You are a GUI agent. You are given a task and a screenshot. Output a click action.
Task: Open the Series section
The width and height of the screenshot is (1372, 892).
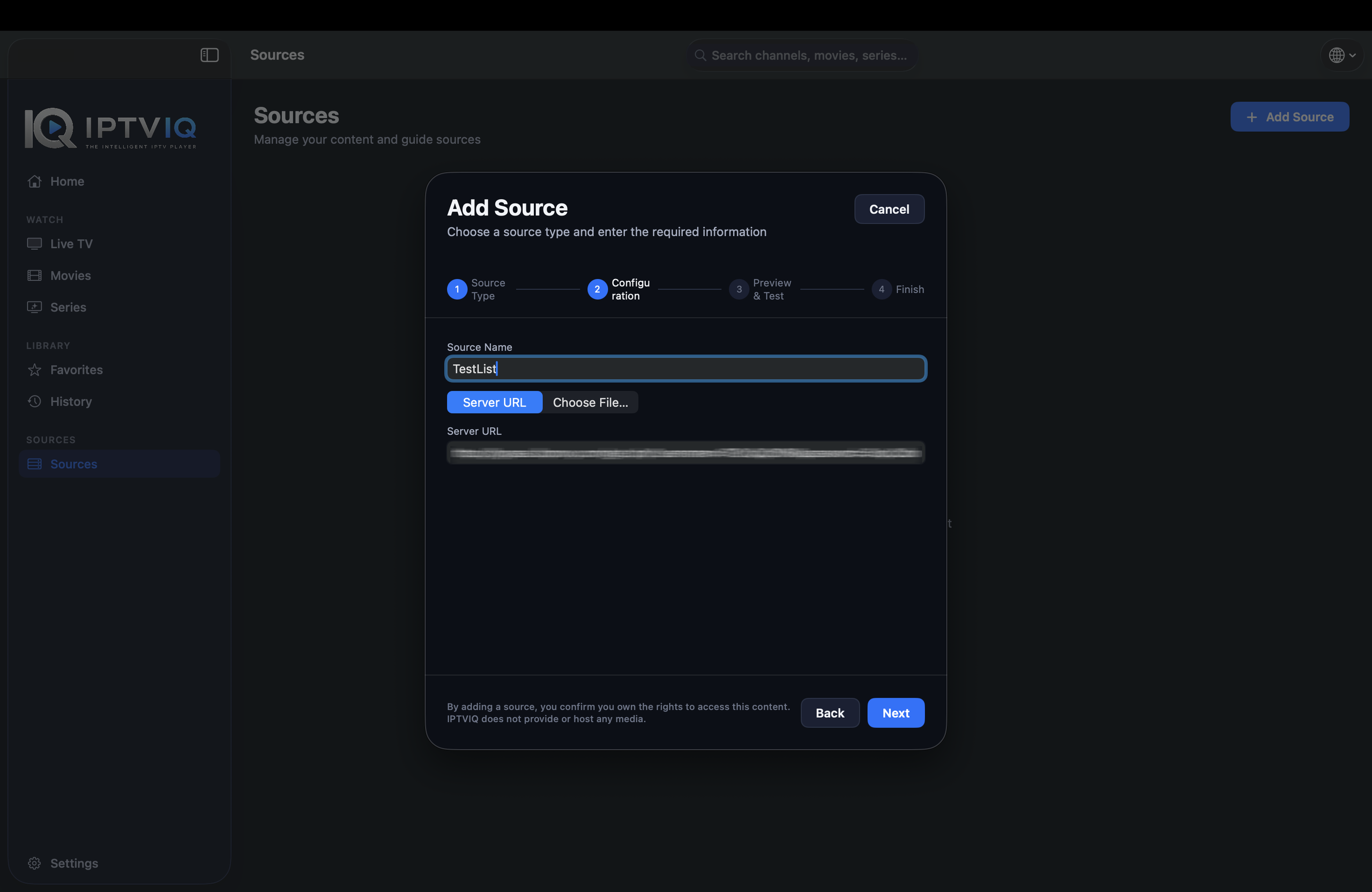[120, 307]
